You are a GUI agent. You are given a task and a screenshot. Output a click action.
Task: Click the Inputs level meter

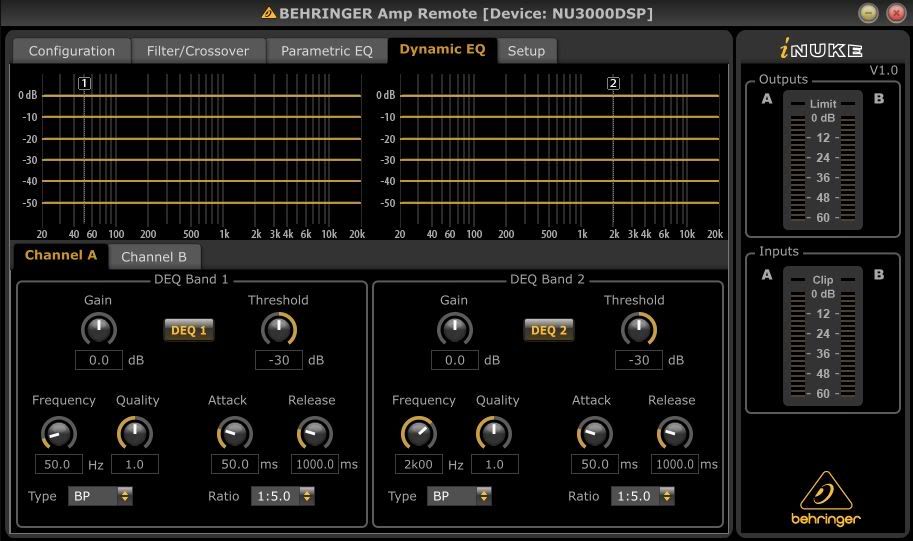823,336
